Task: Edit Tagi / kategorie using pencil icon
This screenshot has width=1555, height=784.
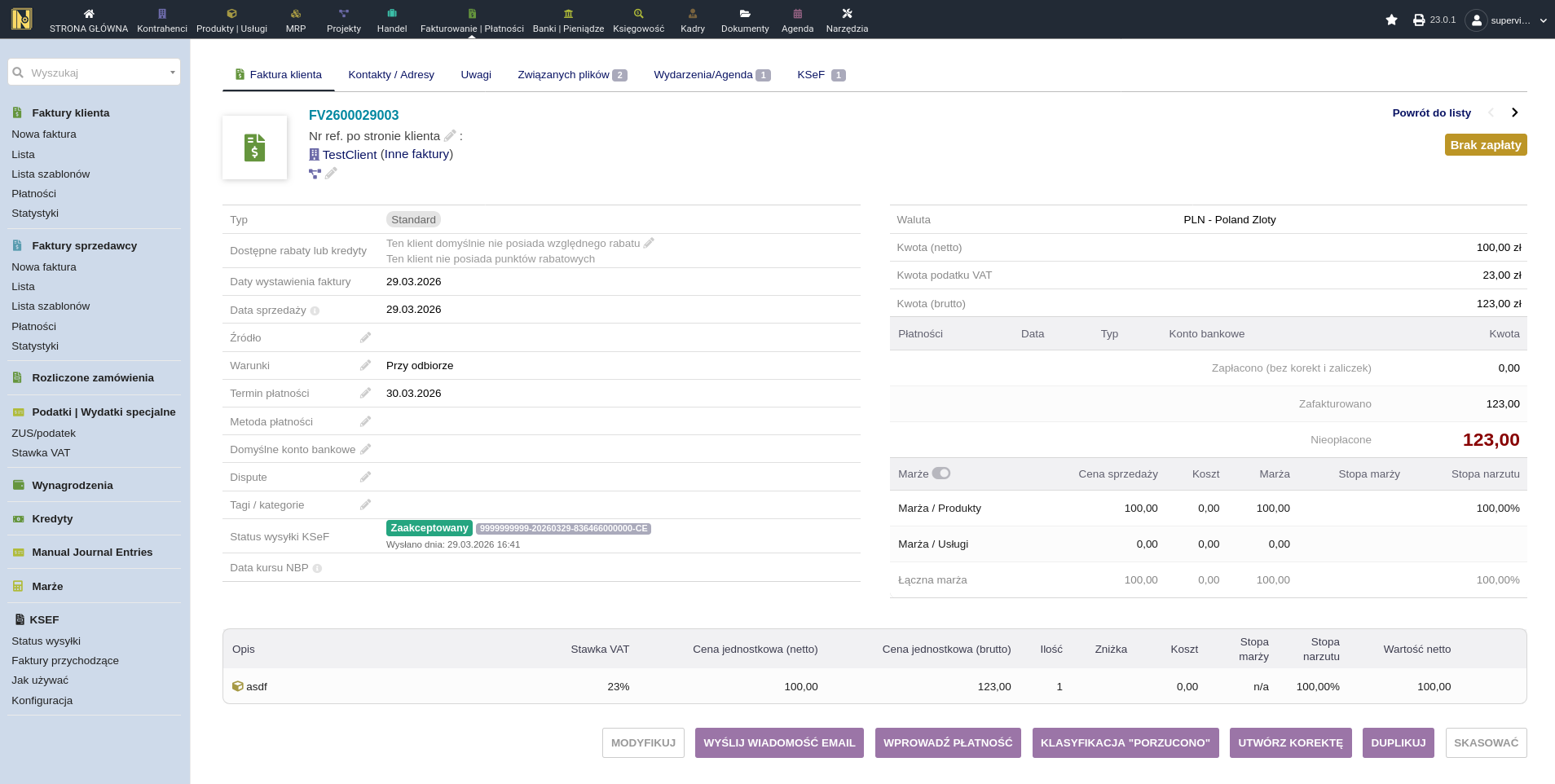Action: 365,505
